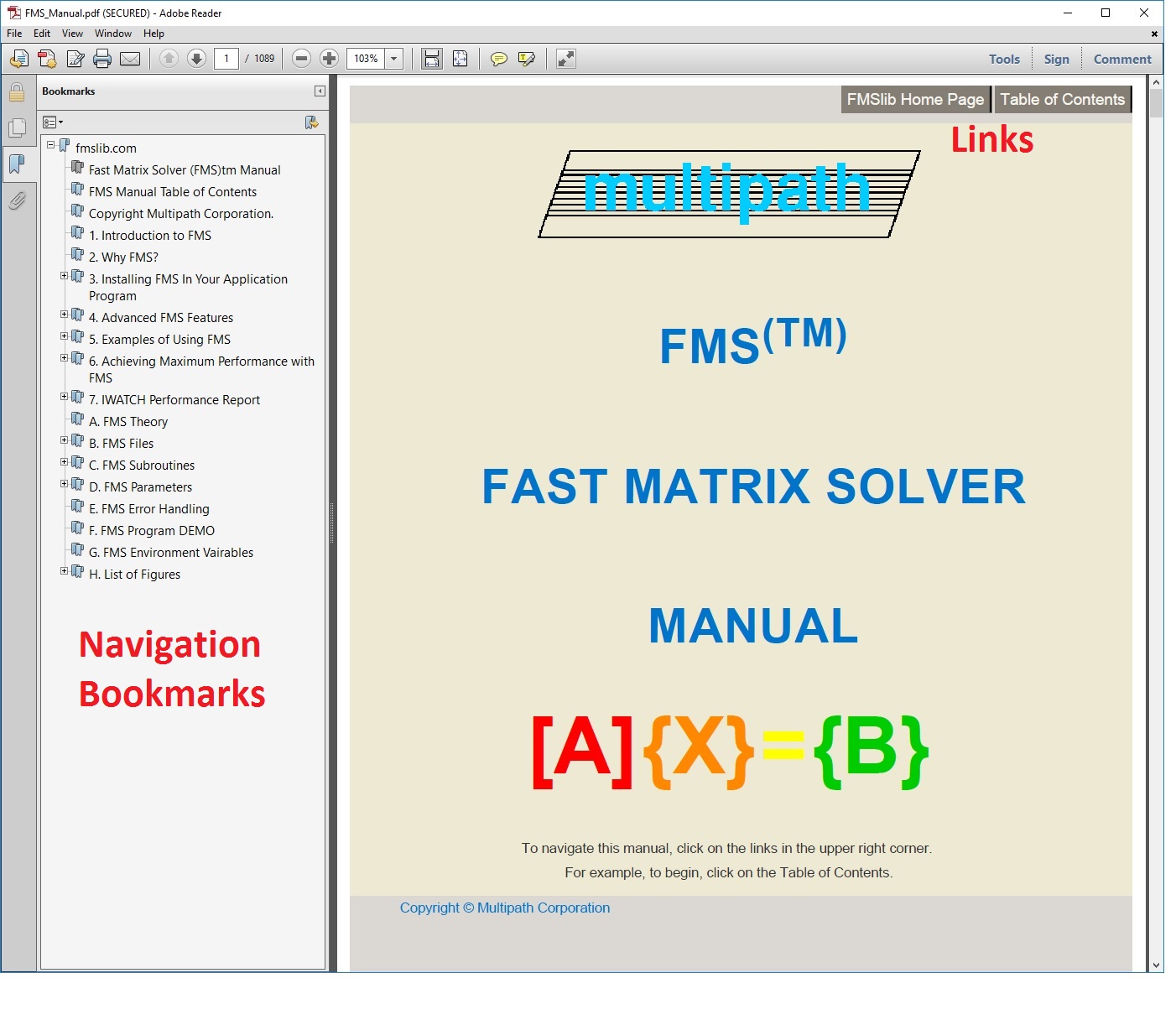Click the Sign/edit document toolbar icon

75,59
